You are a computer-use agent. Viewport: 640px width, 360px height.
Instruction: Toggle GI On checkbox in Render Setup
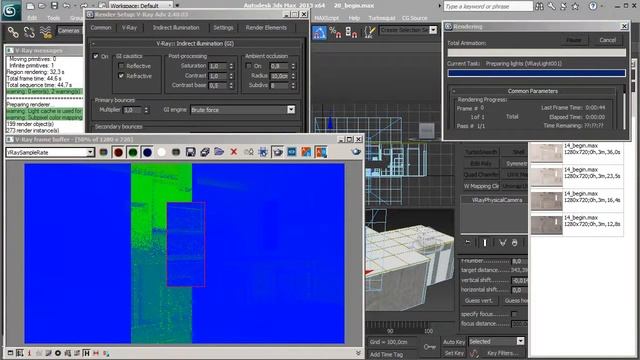click(96, 56)
